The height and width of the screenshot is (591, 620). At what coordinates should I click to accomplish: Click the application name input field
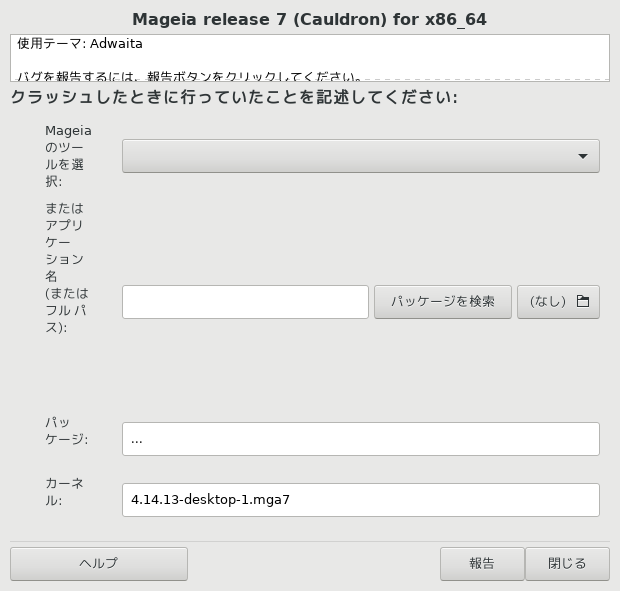[245, 302]
